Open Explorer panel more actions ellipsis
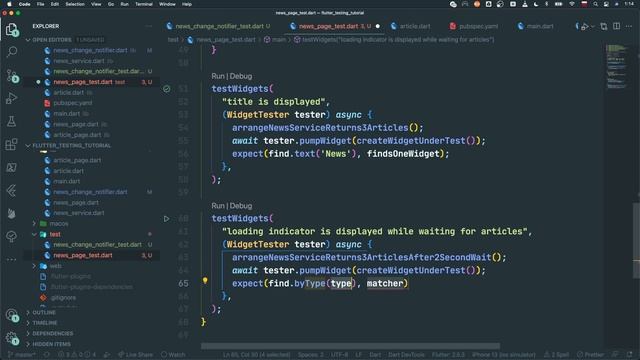Screen dimensions: 640x360 [x=149, y=26]
